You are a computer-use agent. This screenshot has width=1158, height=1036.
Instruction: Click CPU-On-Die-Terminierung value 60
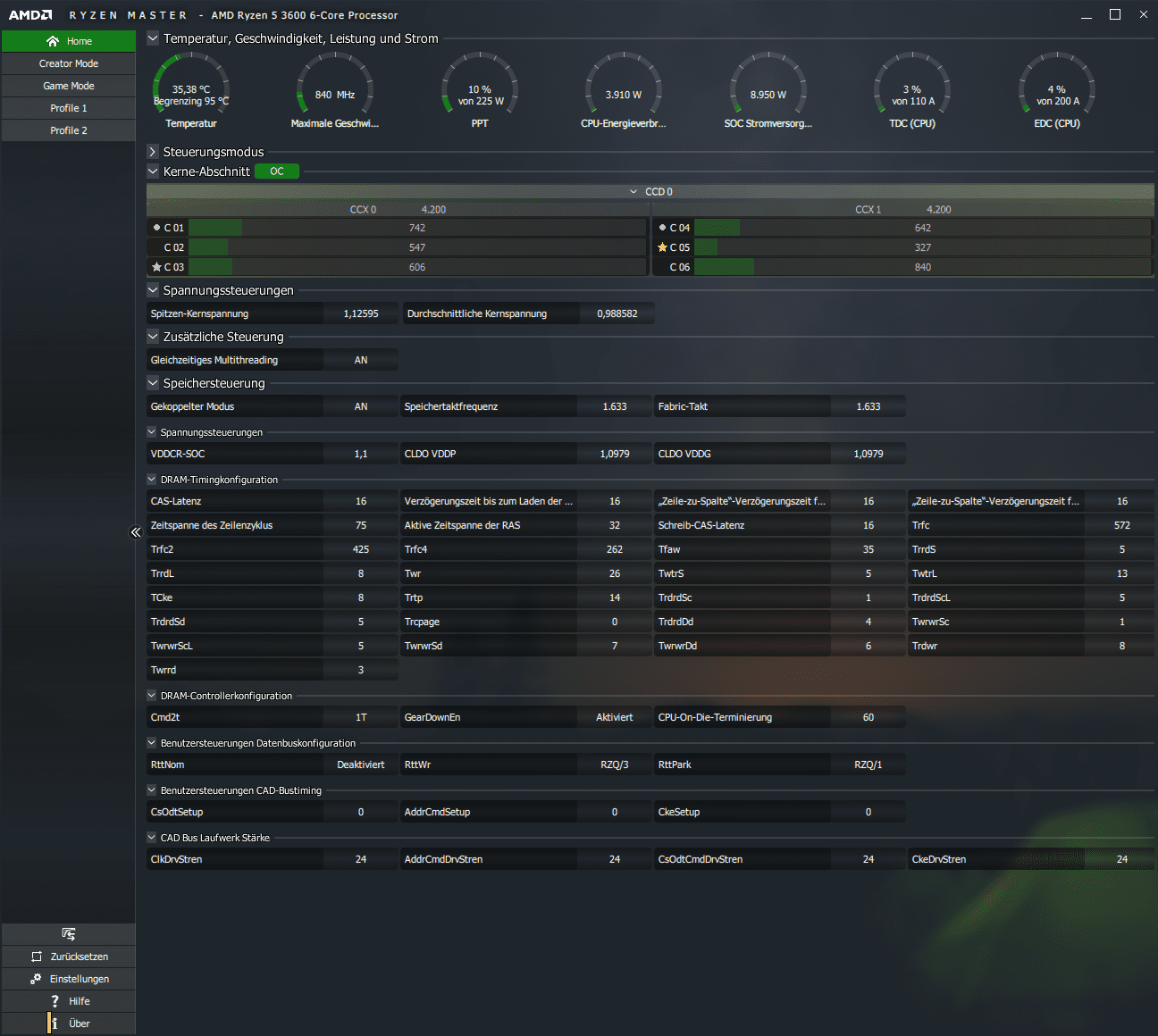868,717
